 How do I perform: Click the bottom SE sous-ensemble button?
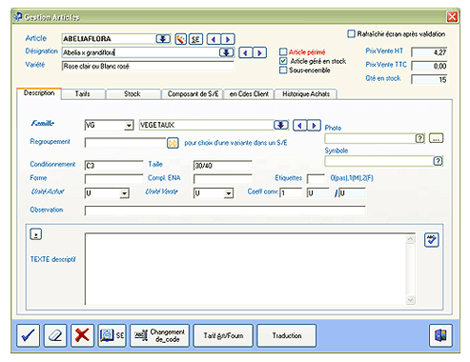click(112, 335)
